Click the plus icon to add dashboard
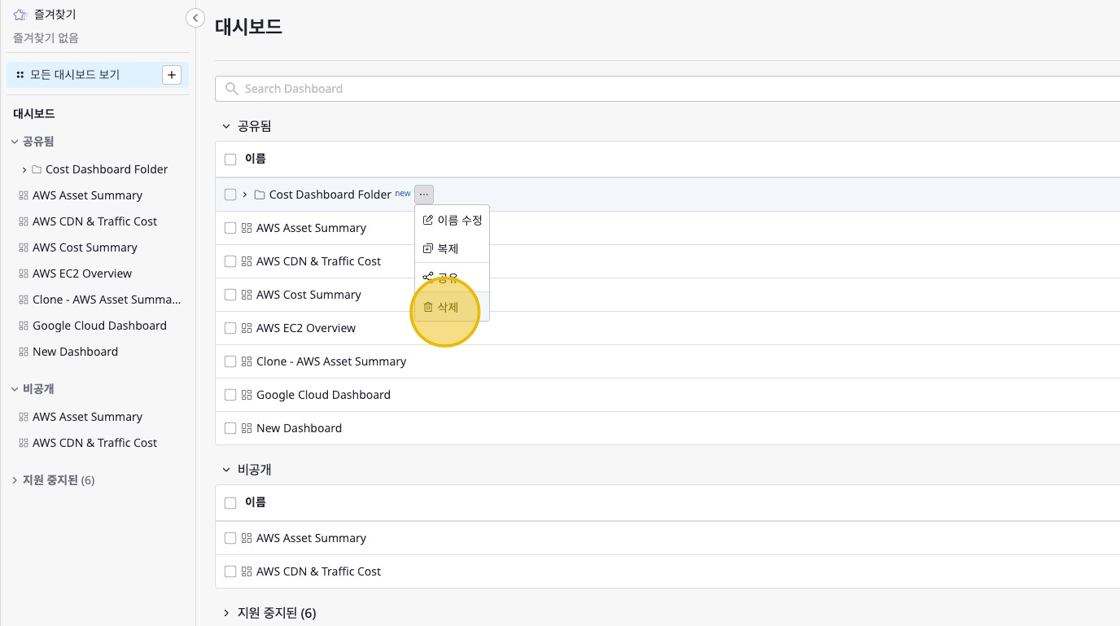 click(x=172, y=75)
